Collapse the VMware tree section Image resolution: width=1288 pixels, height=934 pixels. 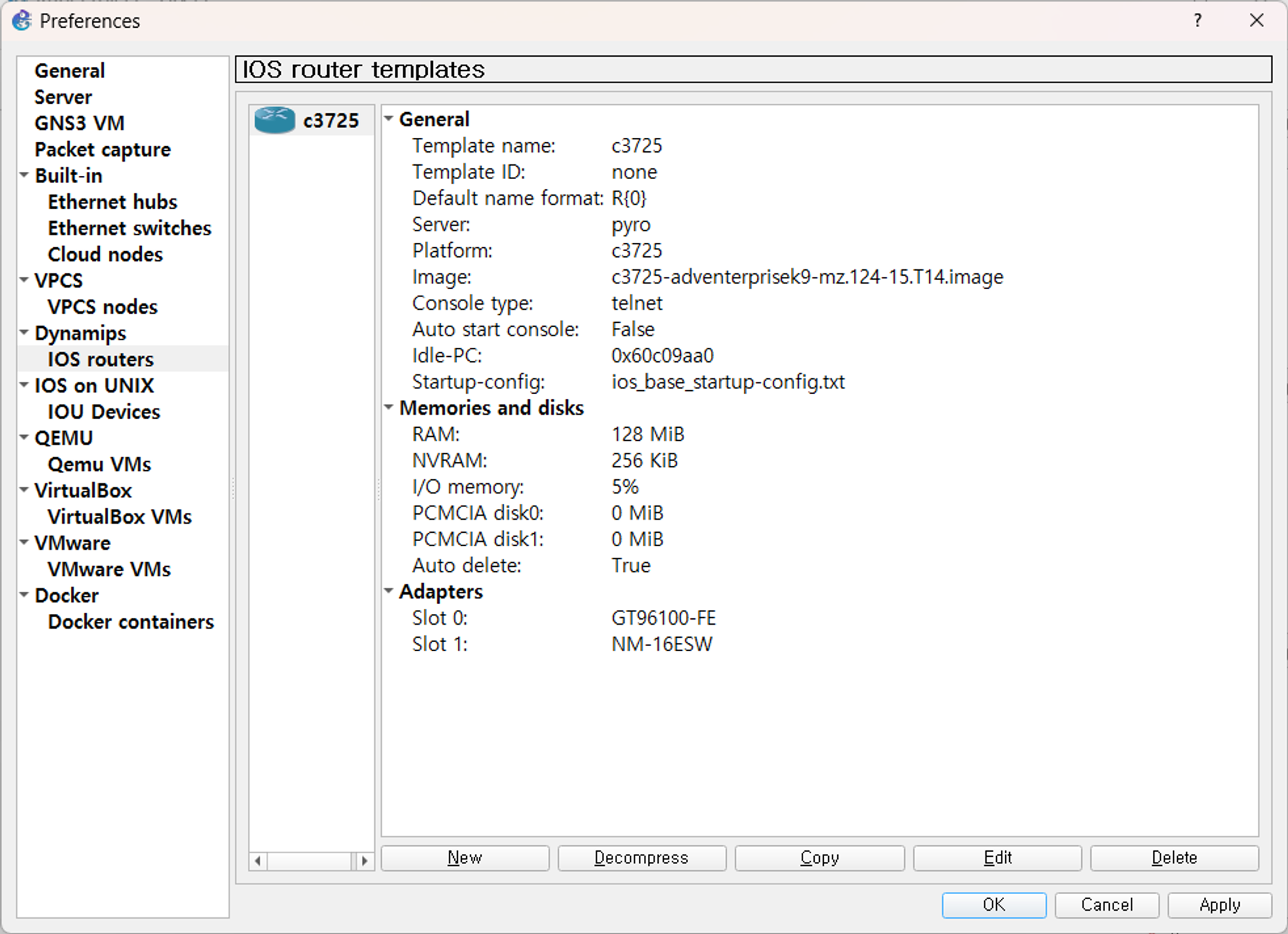[x=24, y=543]
